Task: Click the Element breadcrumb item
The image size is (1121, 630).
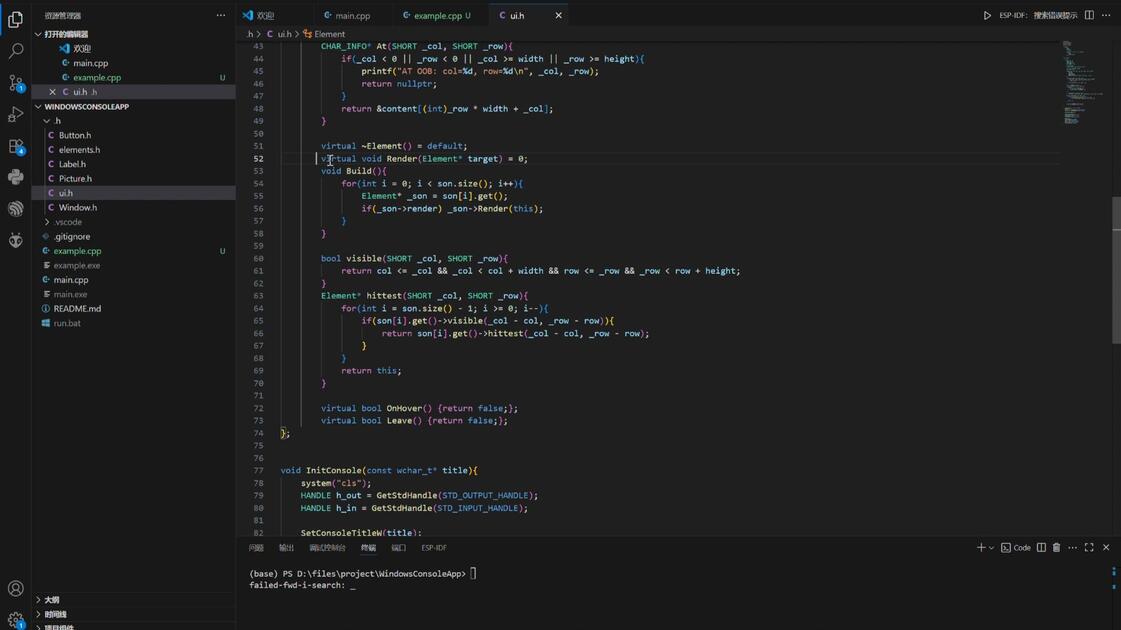Action: [x=324, y=34]
